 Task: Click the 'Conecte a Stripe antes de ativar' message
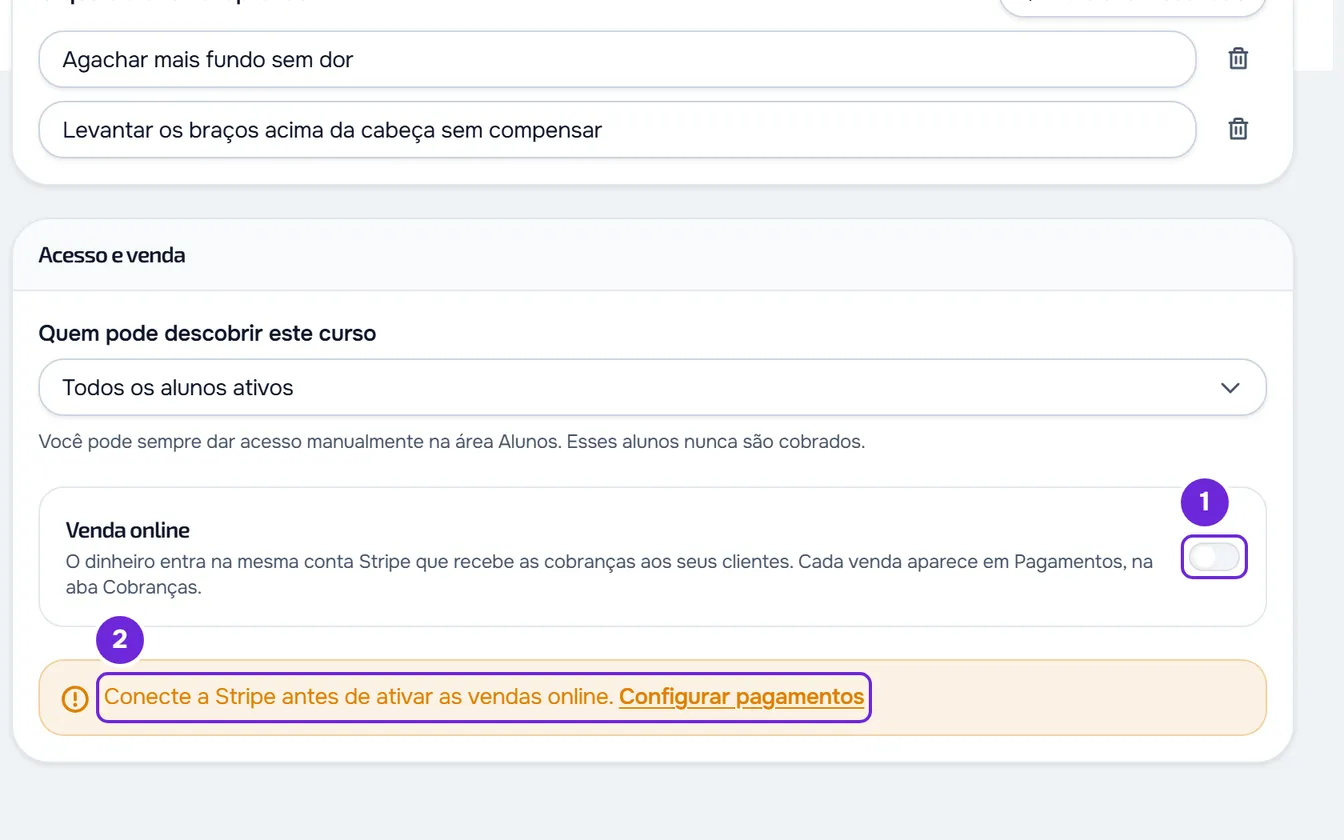click(x=358, y=697)
